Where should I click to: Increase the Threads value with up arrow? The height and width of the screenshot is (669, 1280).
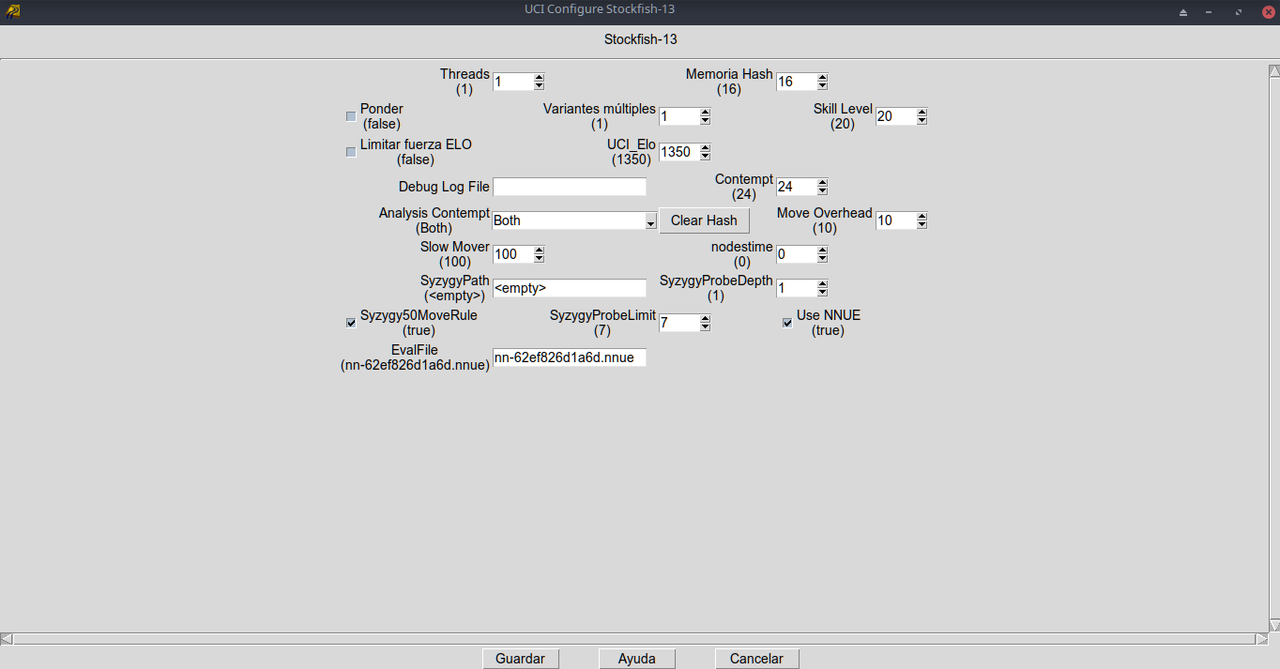[x=539, y=78]
